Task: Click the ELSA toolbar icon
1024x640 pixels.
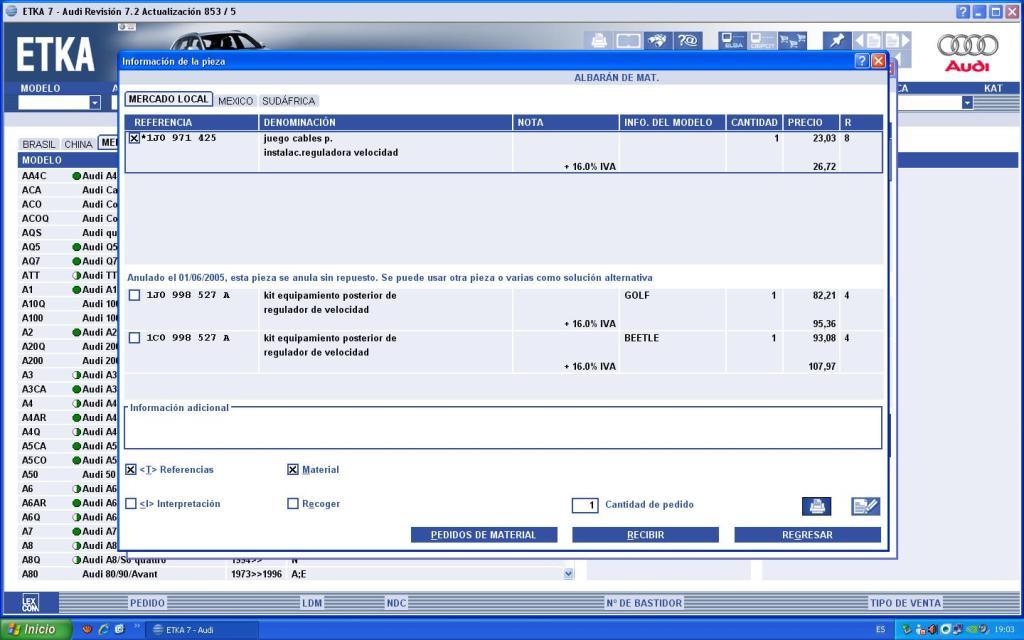Action: click(733, 41)
